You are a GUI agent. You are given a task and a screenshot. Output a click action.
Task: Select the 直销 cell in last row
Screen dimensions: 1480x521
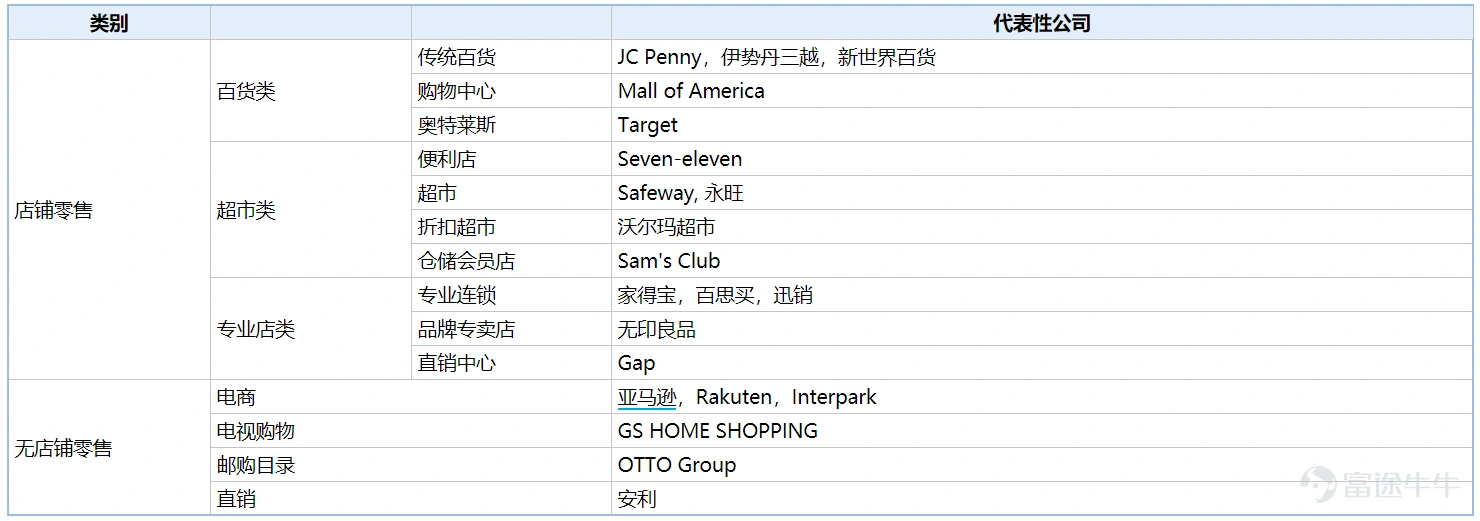coord(411,498)
